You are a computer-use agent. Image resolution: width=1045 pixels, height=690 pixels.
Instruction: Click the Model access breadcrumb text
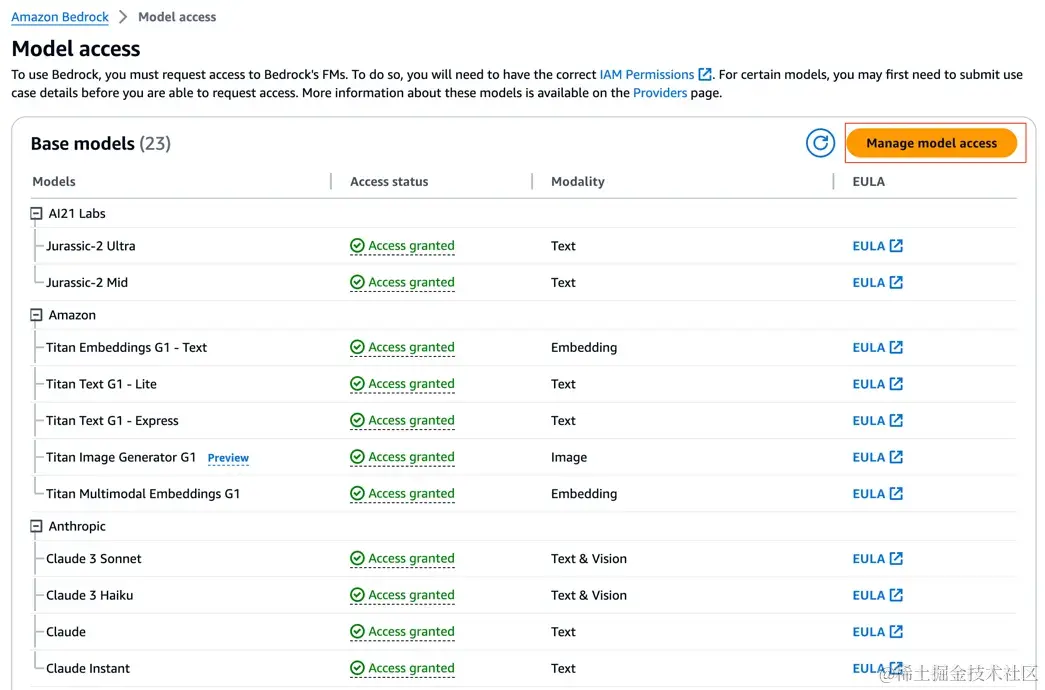[x=177, y=17]
